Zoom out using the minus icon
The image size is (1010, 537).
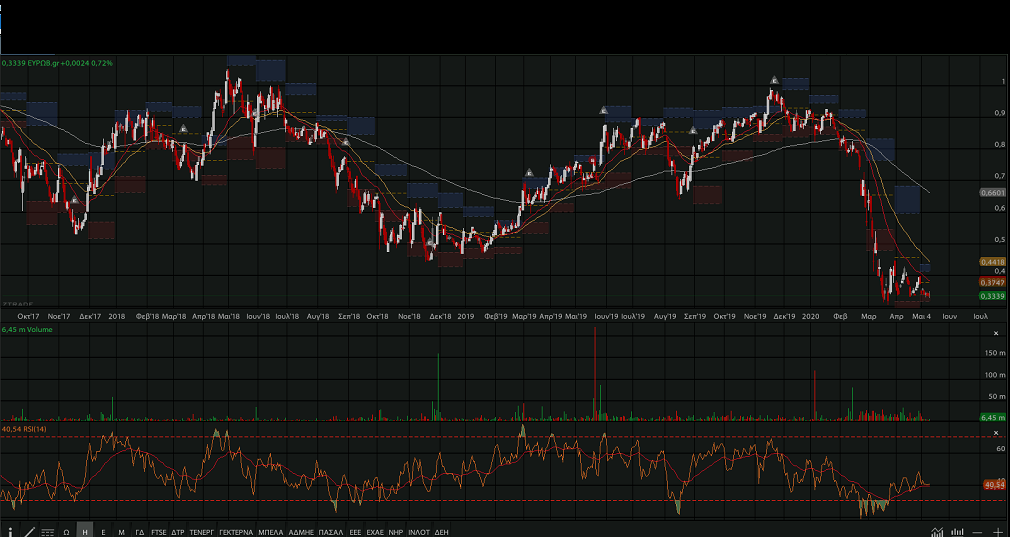978,532
